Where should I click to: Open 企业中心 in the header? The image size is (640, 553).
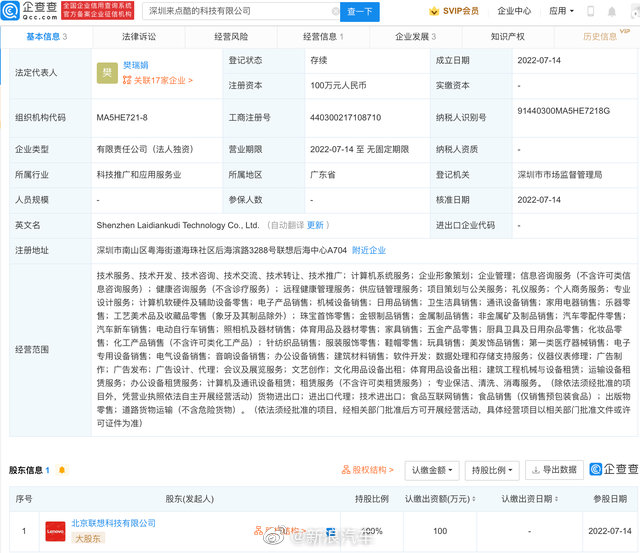(x=514, y=11)
